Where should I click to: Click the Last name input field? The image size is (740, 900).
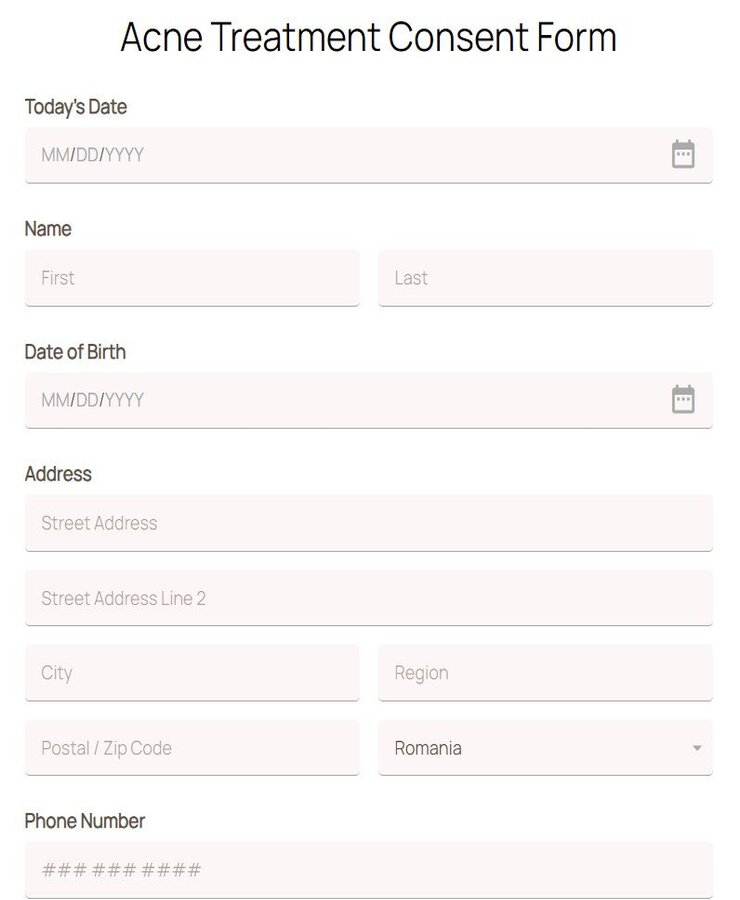546,277
